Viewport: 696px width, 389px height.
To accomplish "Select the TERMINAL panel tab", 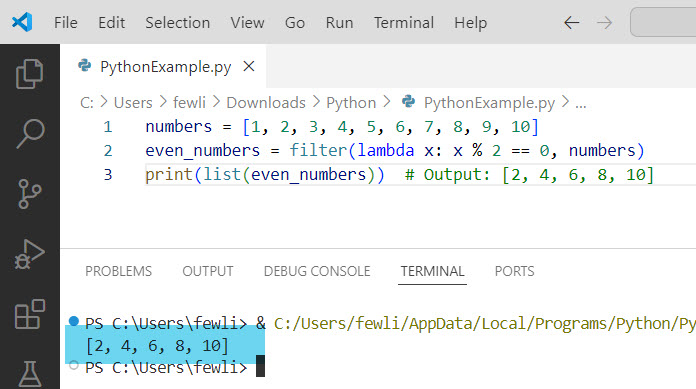I will point(432,271).
